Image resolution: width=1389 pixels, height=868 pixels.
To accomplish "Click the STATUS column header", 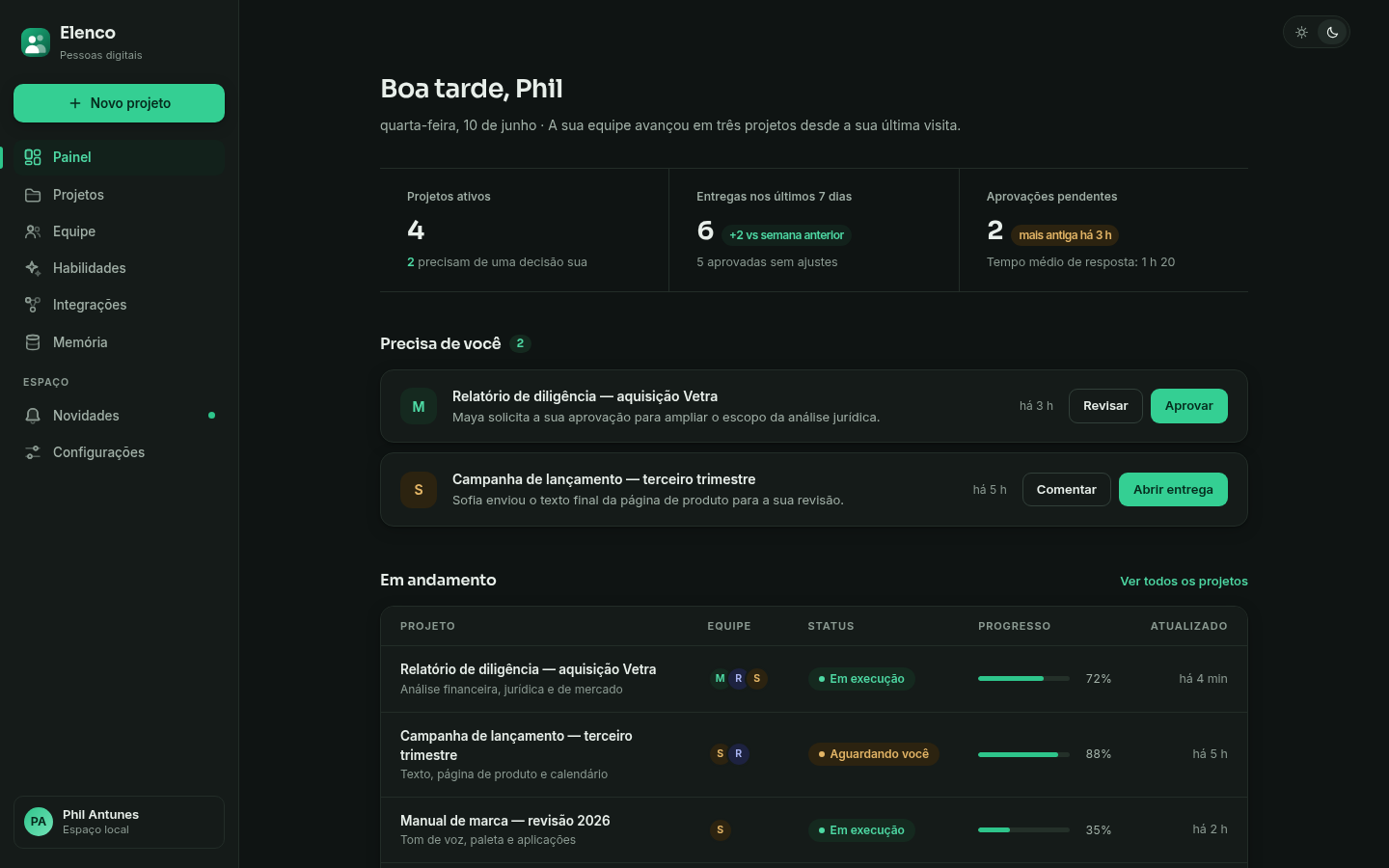I will (831, 626).
